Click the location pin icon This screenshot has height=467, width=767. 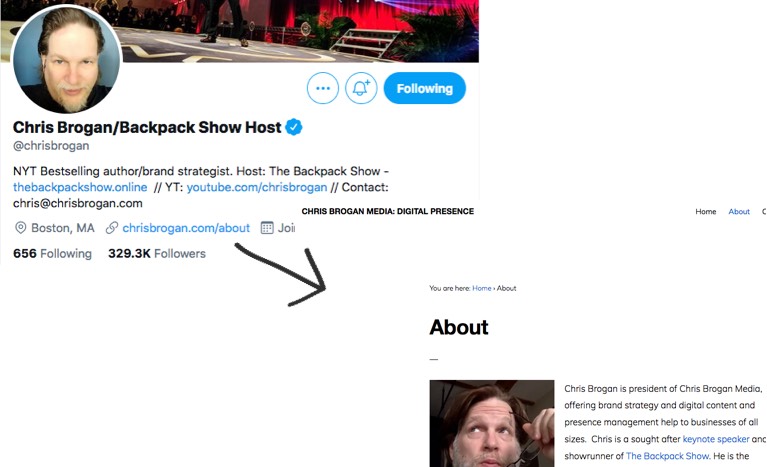click(21, 228)
